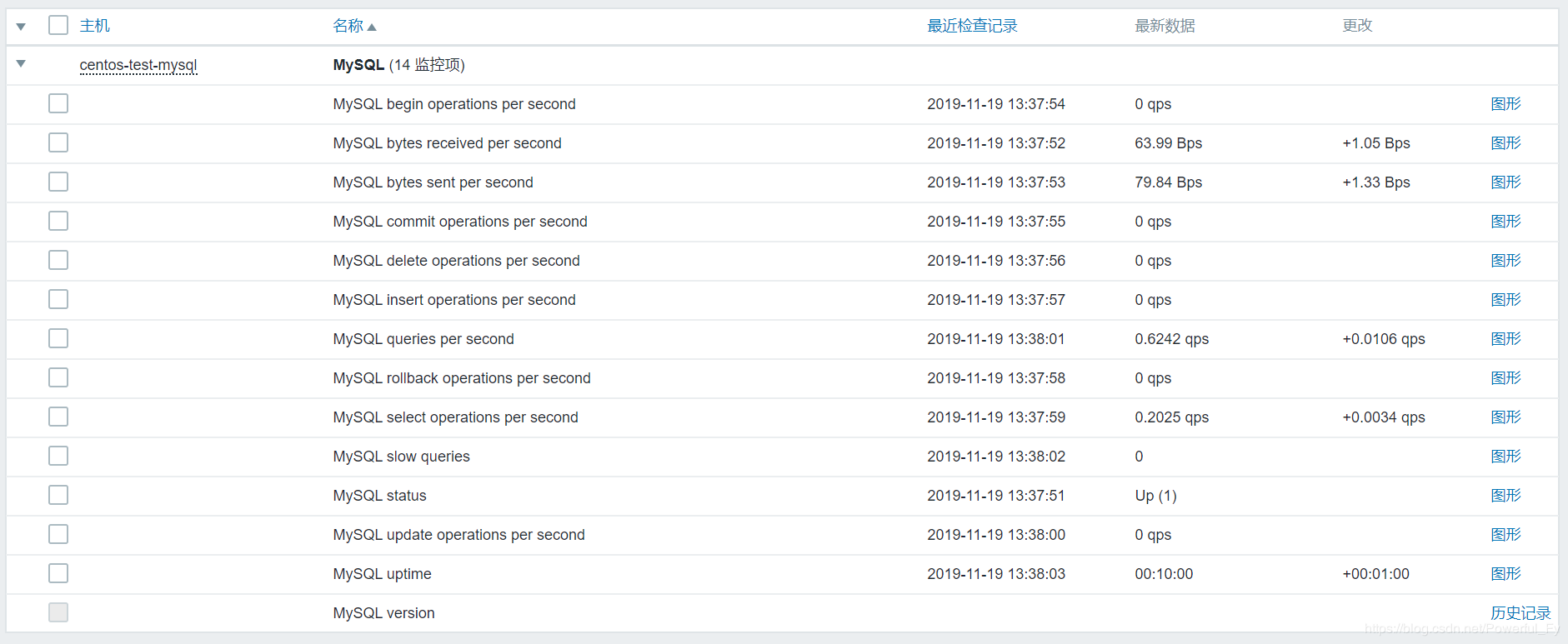This screenshot has height=644, width=1568.
Task: Open 图形 for MySQL update operations
Action: coord(1505,535)
